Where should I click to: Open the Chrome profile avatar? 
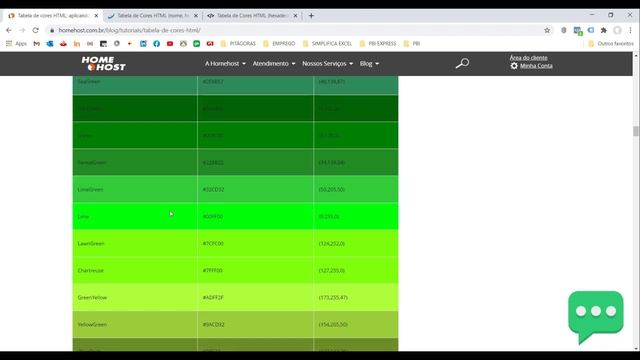617,30
